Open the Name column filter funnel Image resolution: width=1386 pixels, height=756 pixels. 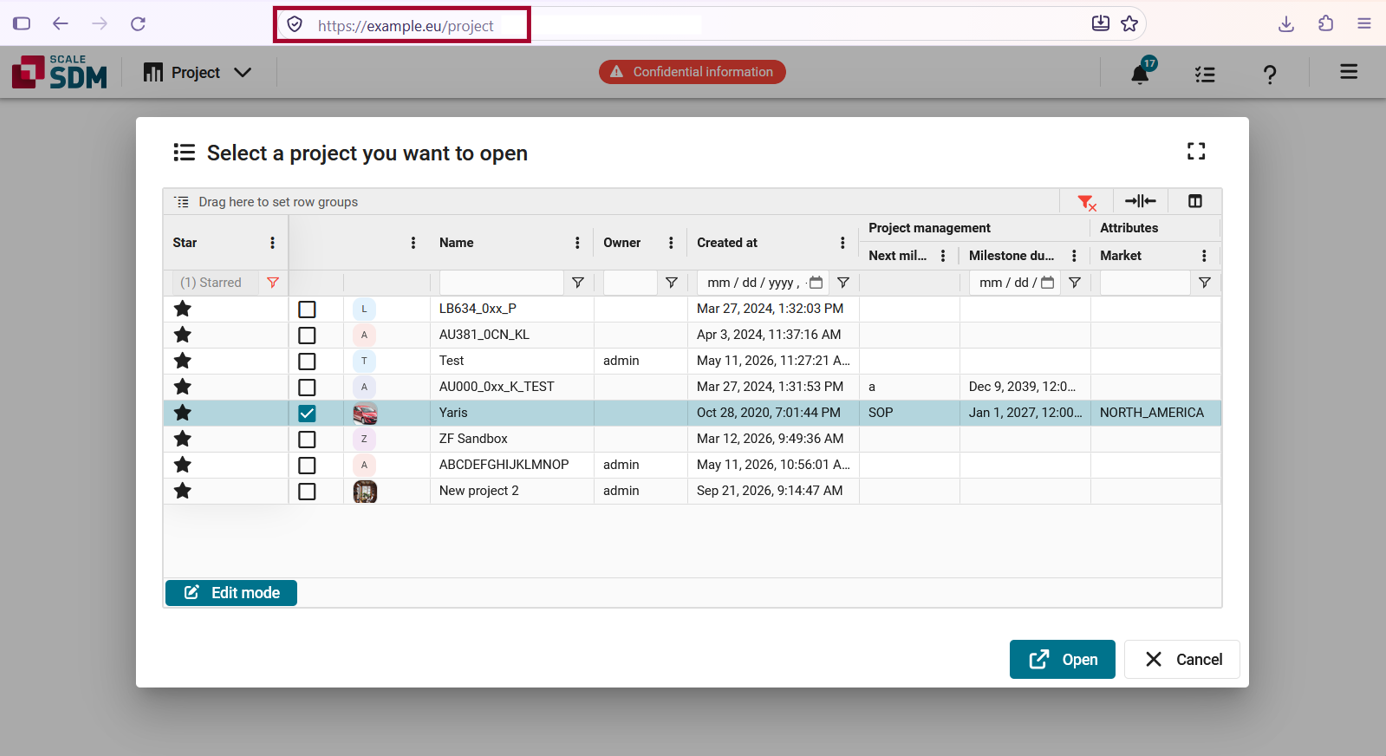click(x=577, y=283)
